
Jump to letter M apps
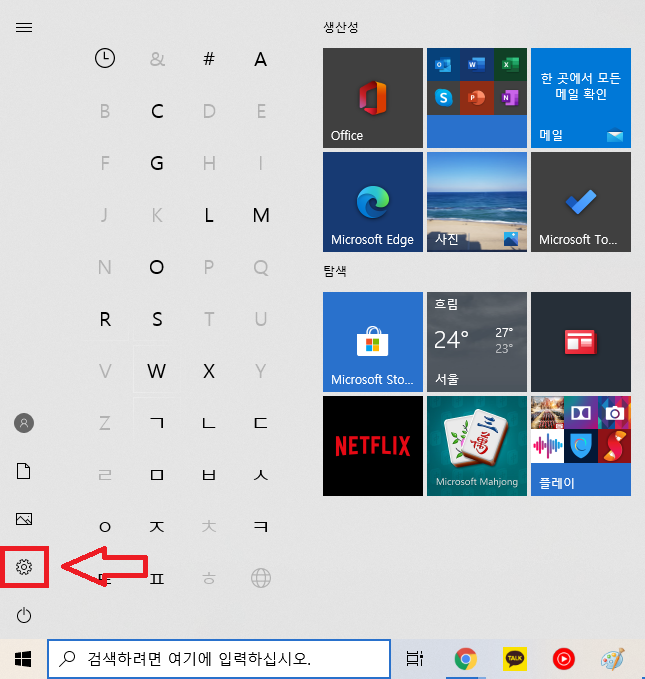tap(261, 215)
